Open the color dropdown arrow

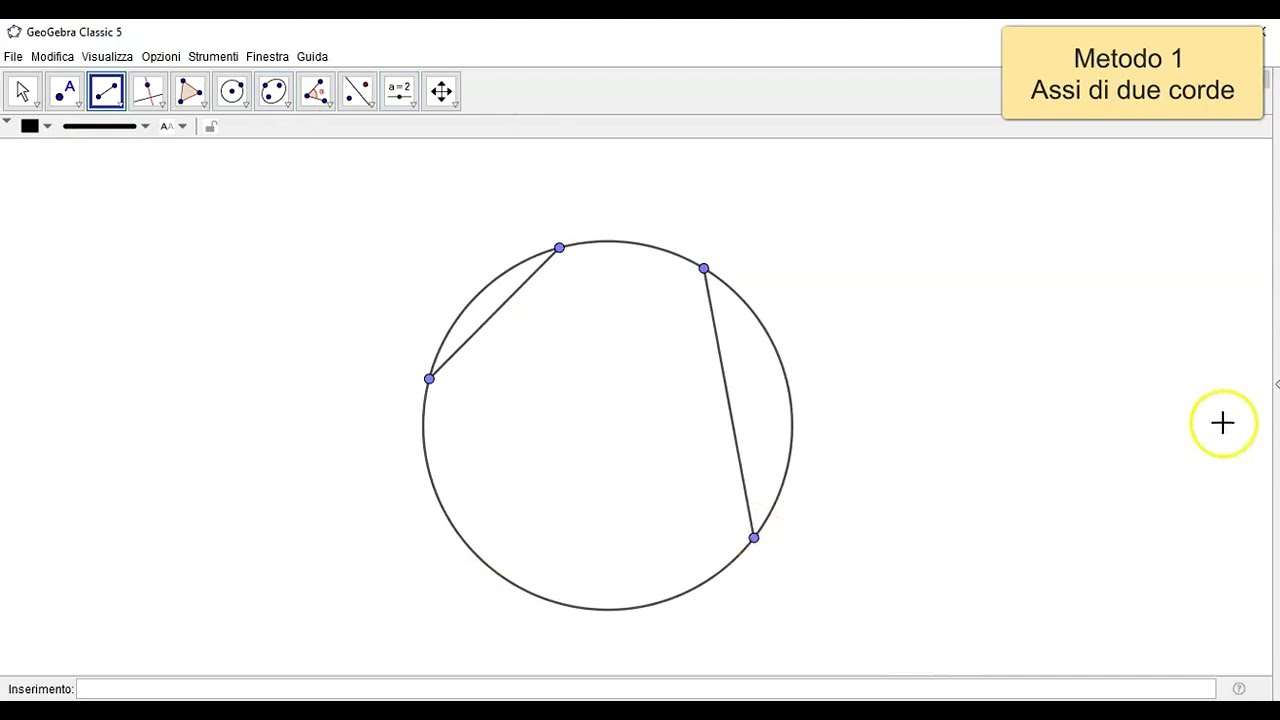pos(47,126)
